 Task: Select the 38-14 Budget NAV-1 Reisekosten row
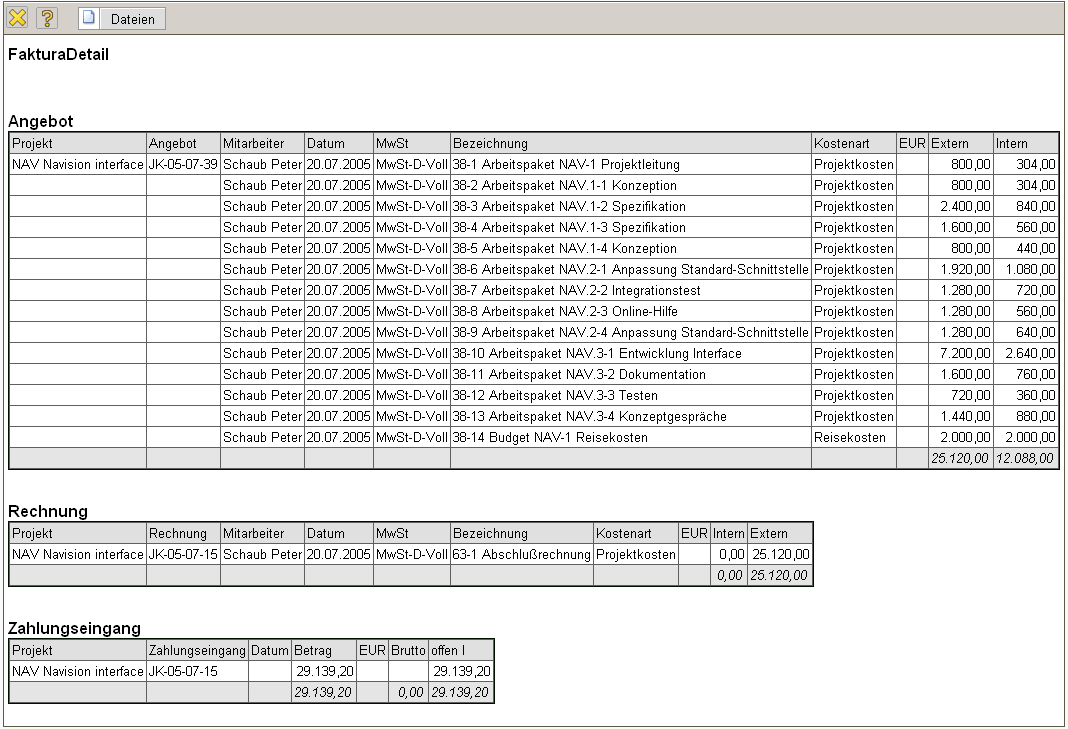pyautogui.click(x=550, y=437)
